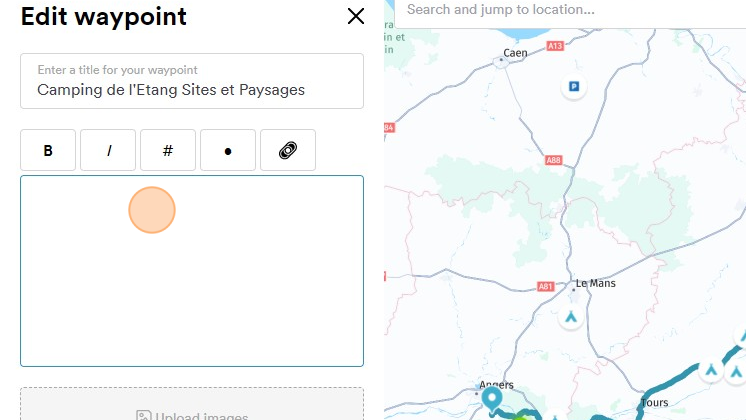Viewport: 746px width, 420px height.
Task: Click the Caen city label on map
Action: coord(515,53)
